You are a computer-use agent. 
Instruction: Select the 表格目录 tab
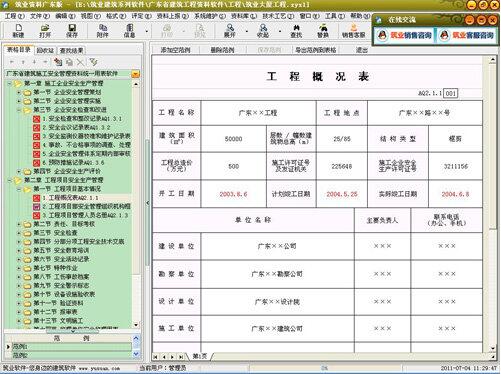tap(19, 50)
